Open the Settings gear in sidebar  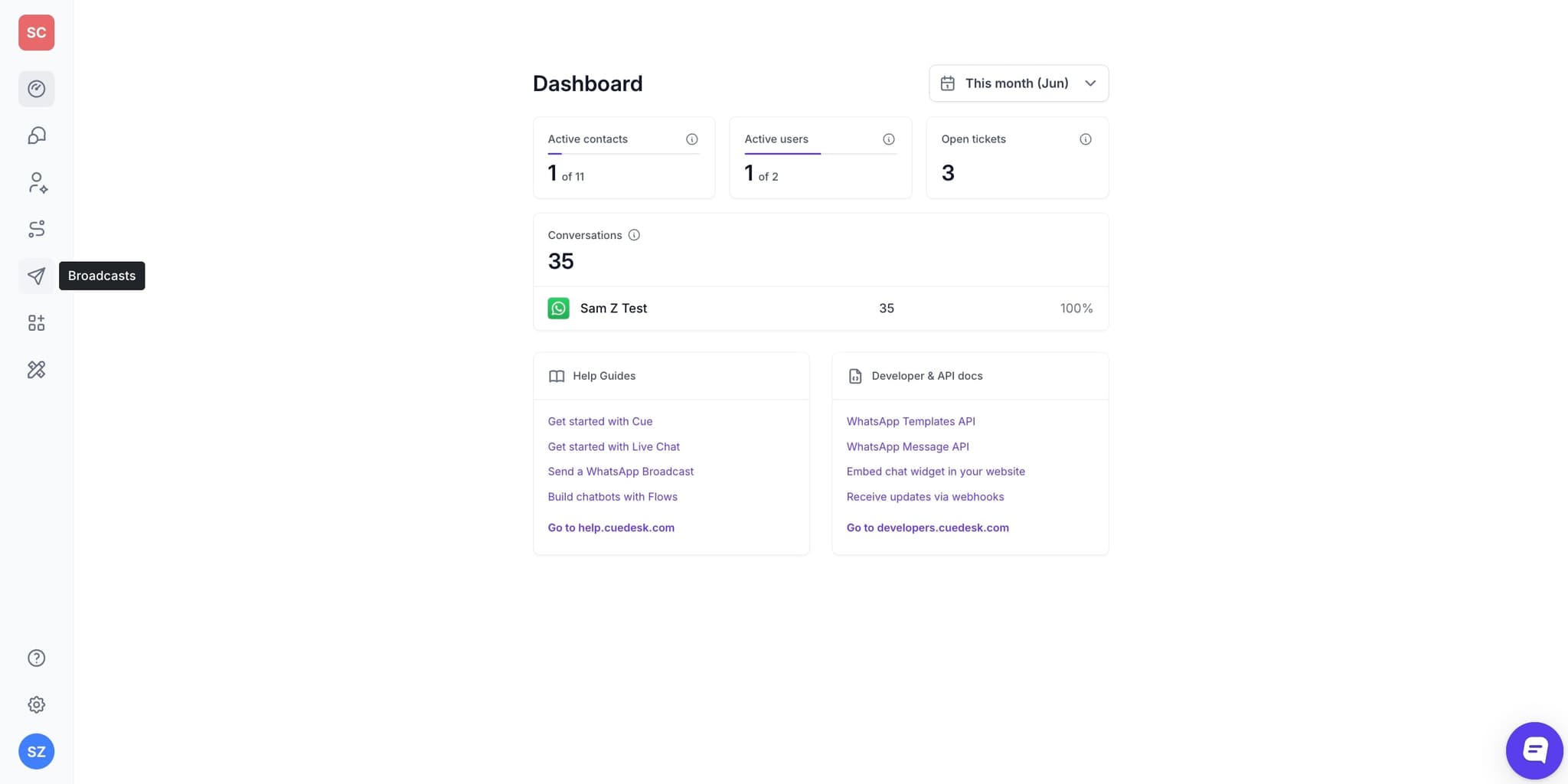36,704
